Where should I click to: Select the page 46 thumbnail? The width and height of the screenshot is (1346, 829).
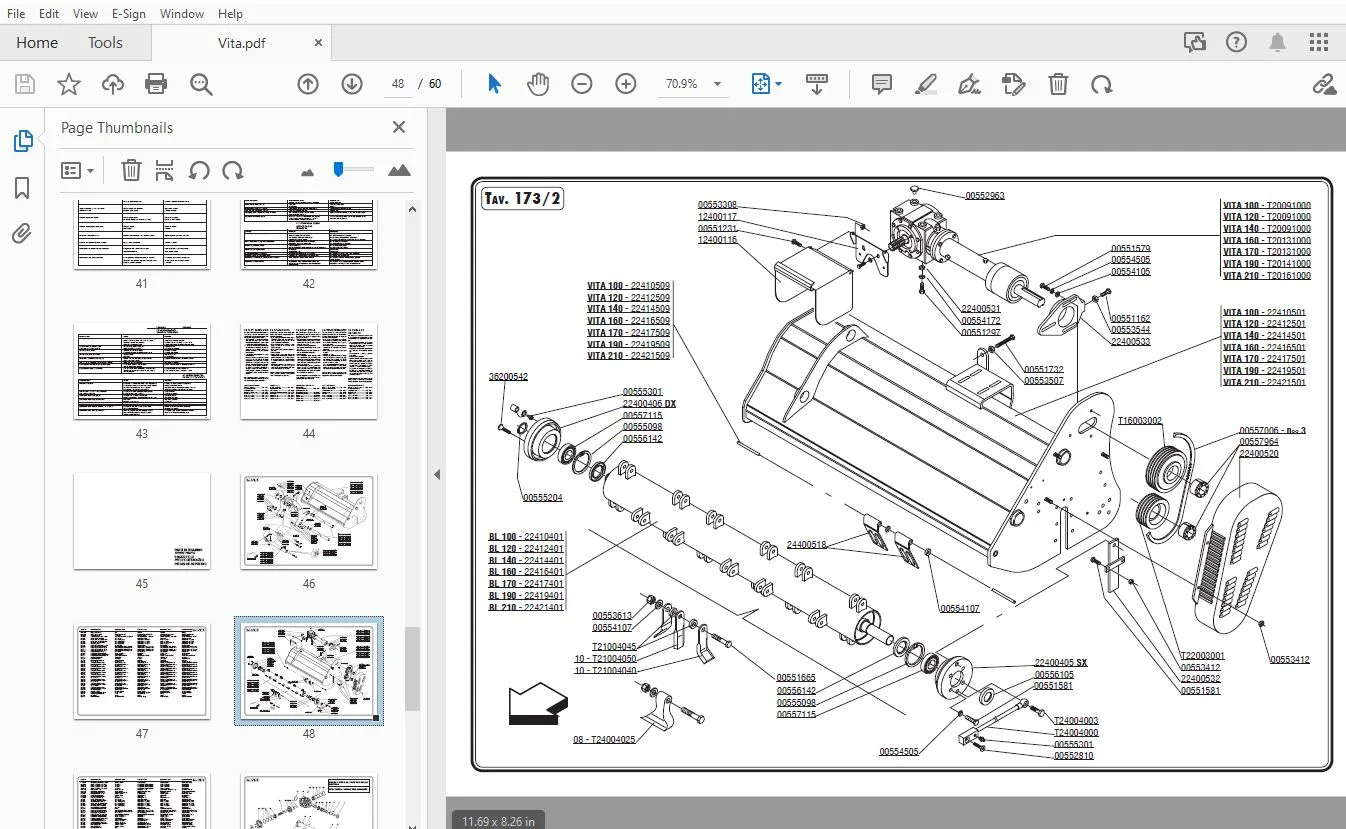309,521
